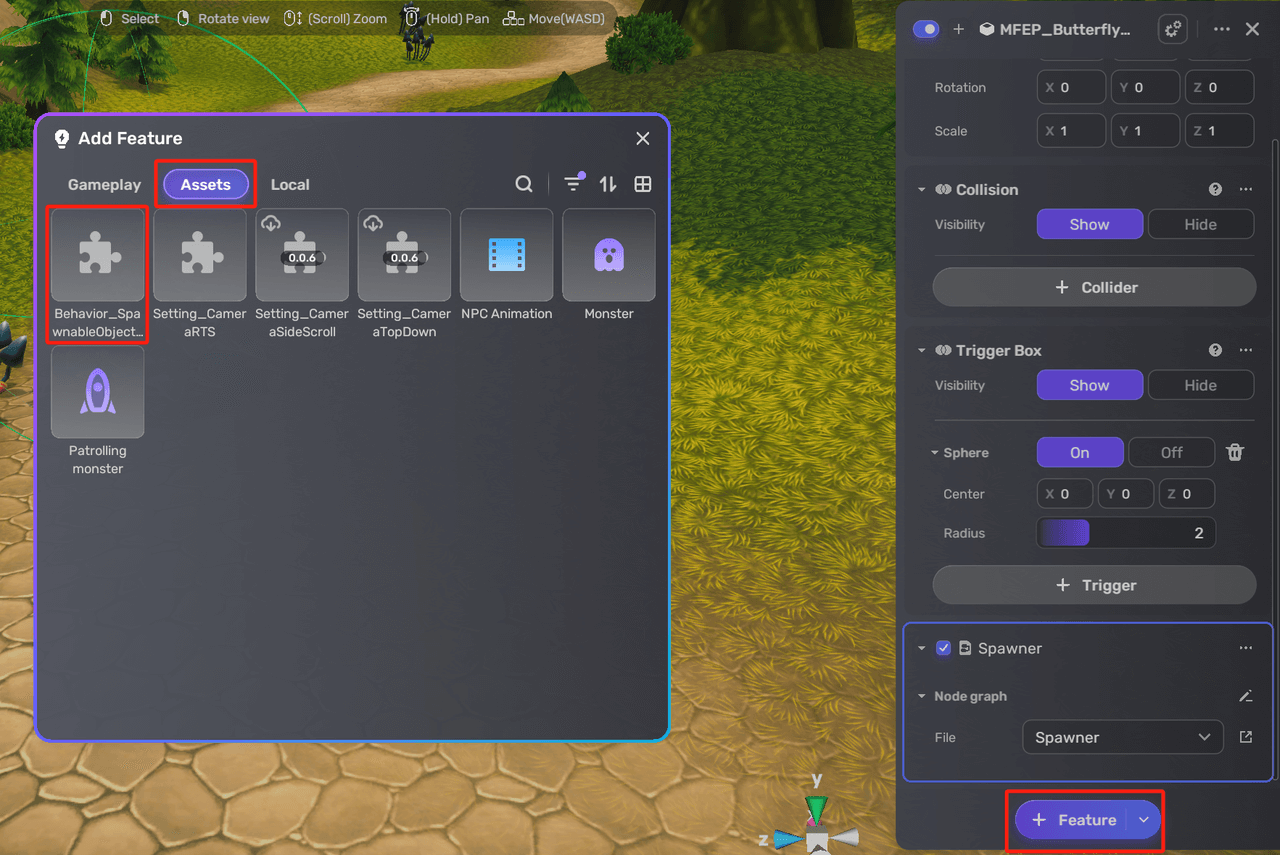Select the Monster asset
Viewport: 1280px width, 855px height.
click(x=608, y=254)
